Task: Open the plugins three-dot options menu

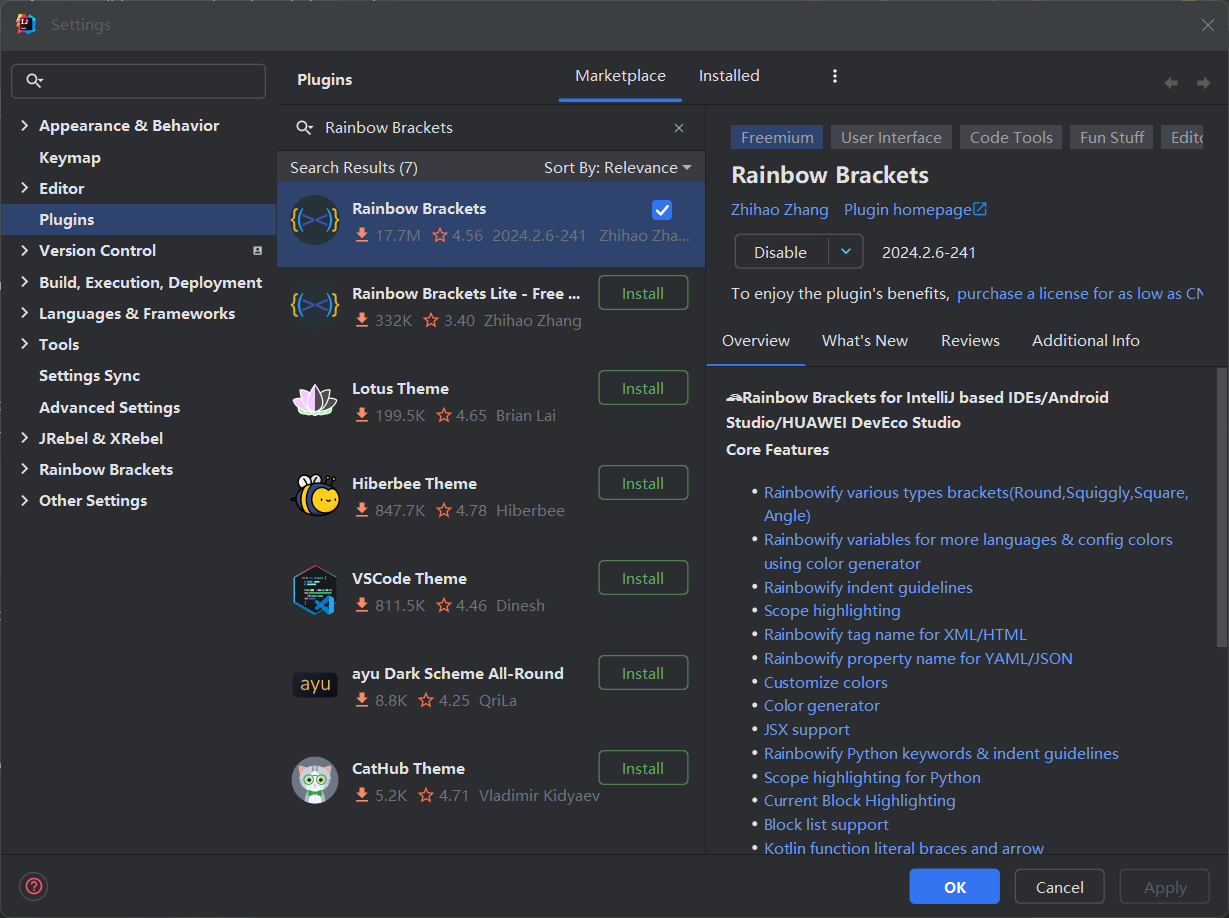Action: (835, 76)
